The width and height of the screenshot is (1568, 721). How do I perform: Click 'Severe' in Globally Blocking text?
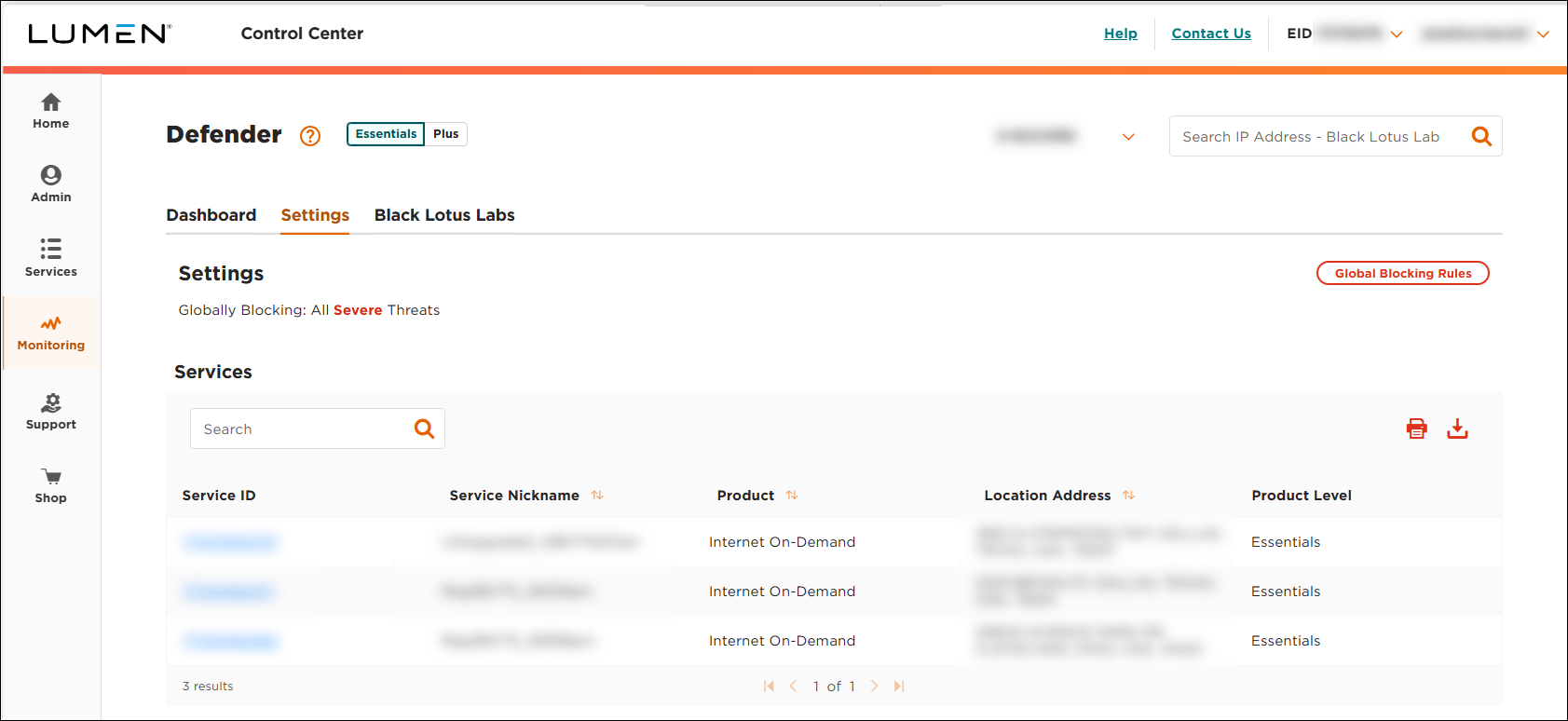(358, 310)
